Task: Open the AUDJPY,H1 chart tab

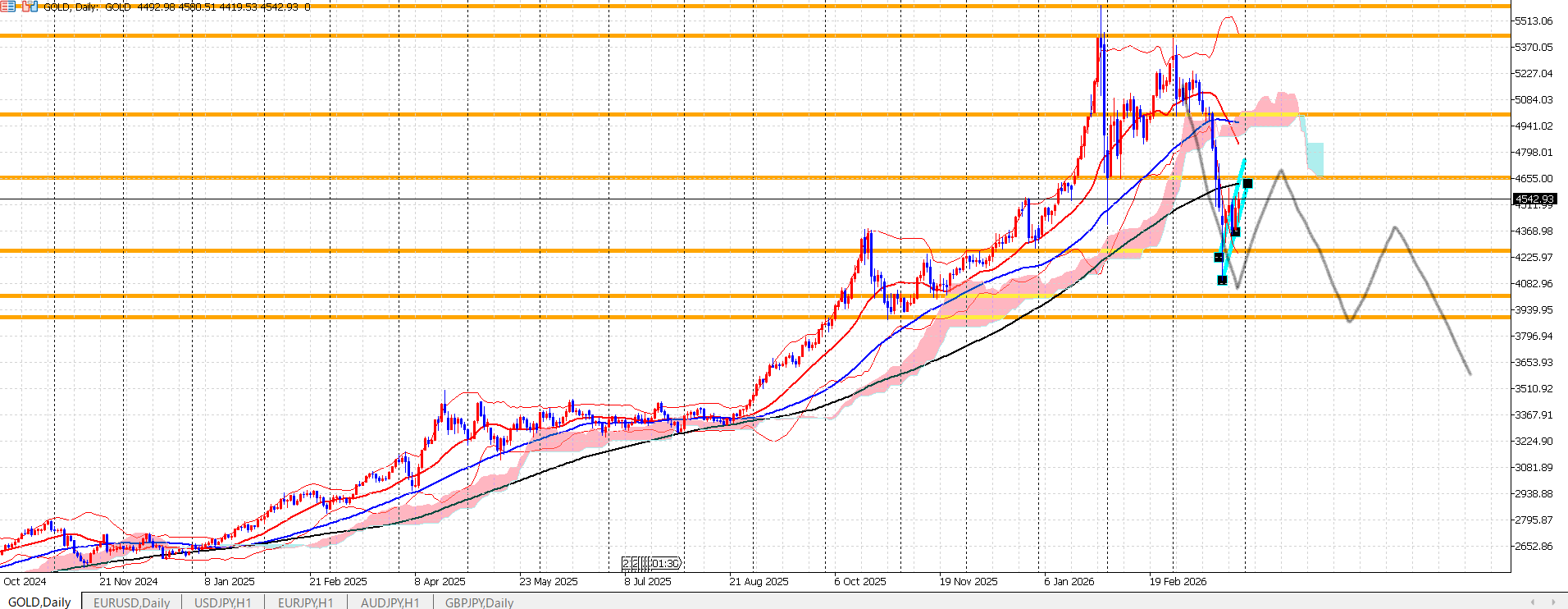Action: pos(390,602)
